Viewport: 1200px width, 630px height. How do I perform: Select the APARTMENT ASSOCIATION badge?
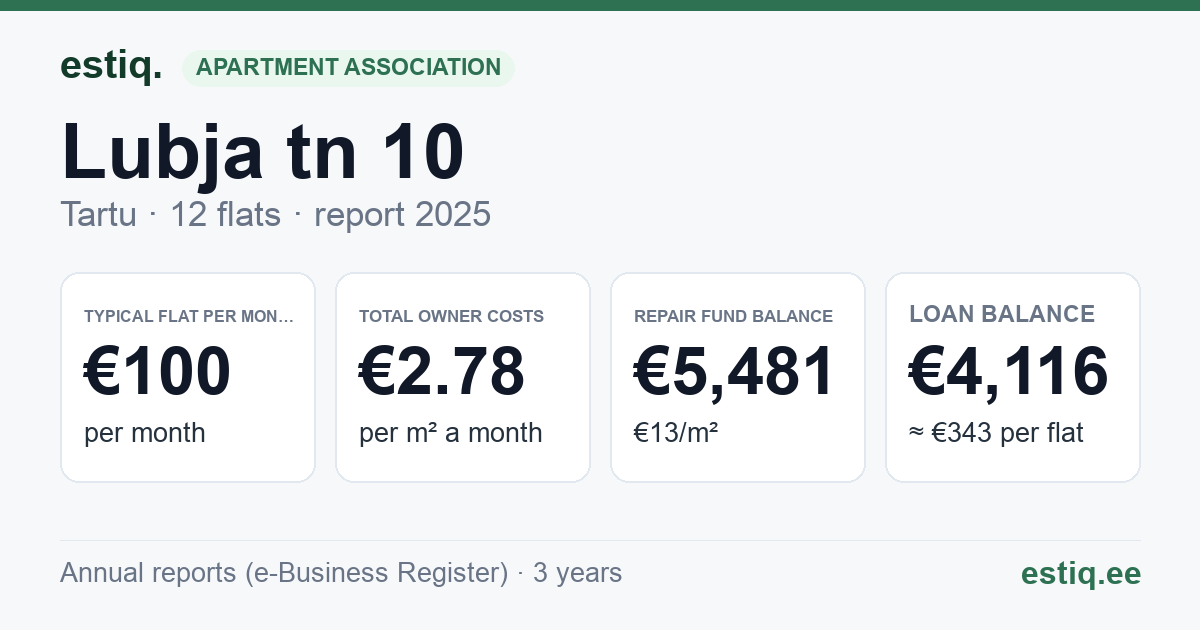348,68
